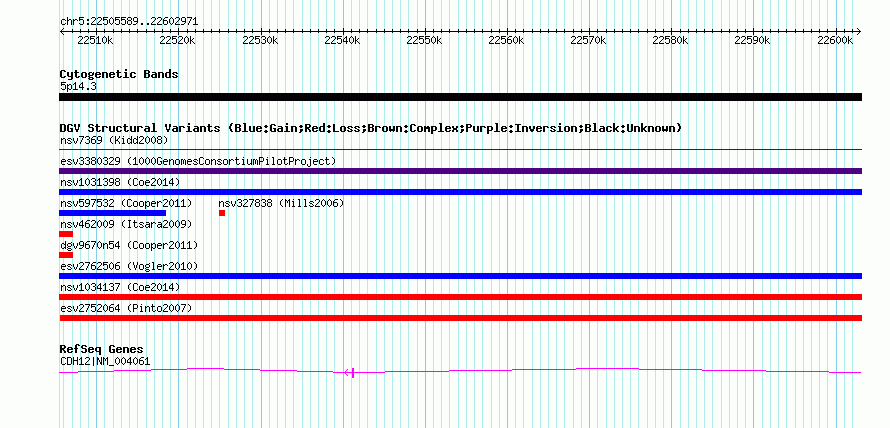Click the 22570k ruler tick label
Viewport: 890px width, 428px height.
tap(589, 40)
